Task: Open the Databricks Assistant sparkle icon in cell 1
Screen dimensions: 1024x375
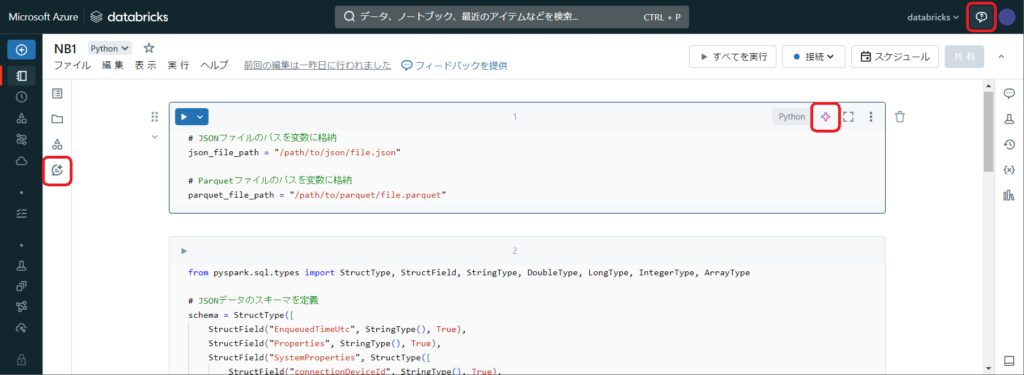Action: [825, 117]
